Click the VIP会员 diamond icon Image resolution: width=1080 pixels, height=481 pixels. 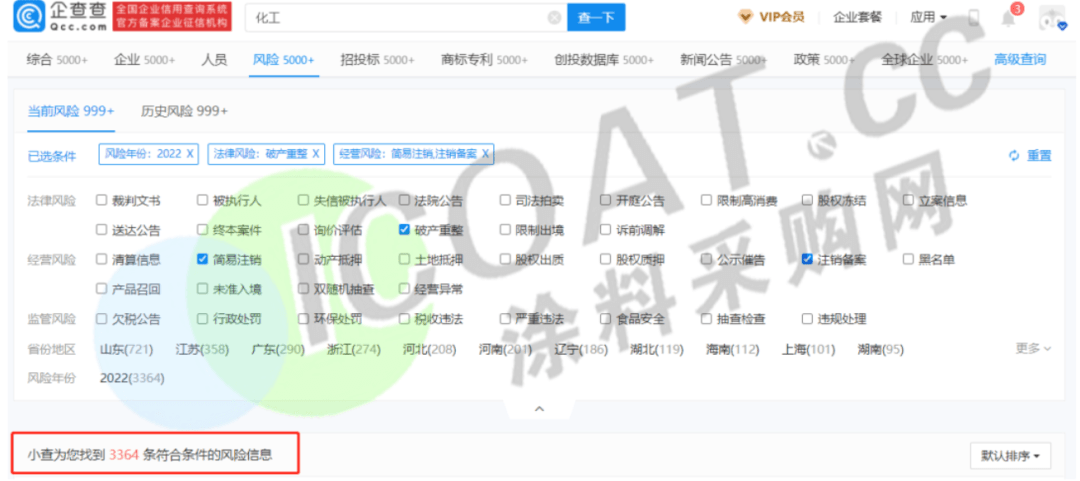click(x=745, y=17)
